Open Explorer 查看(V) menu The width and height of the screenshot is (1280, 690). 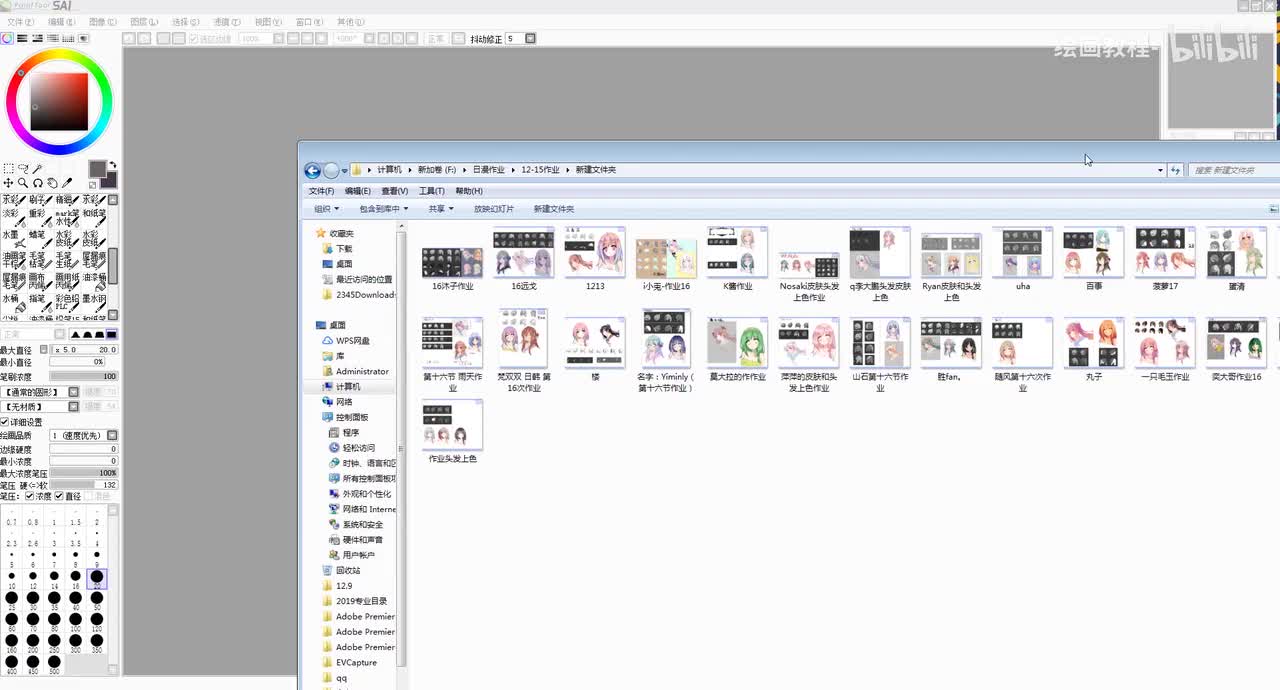[394, 191]
